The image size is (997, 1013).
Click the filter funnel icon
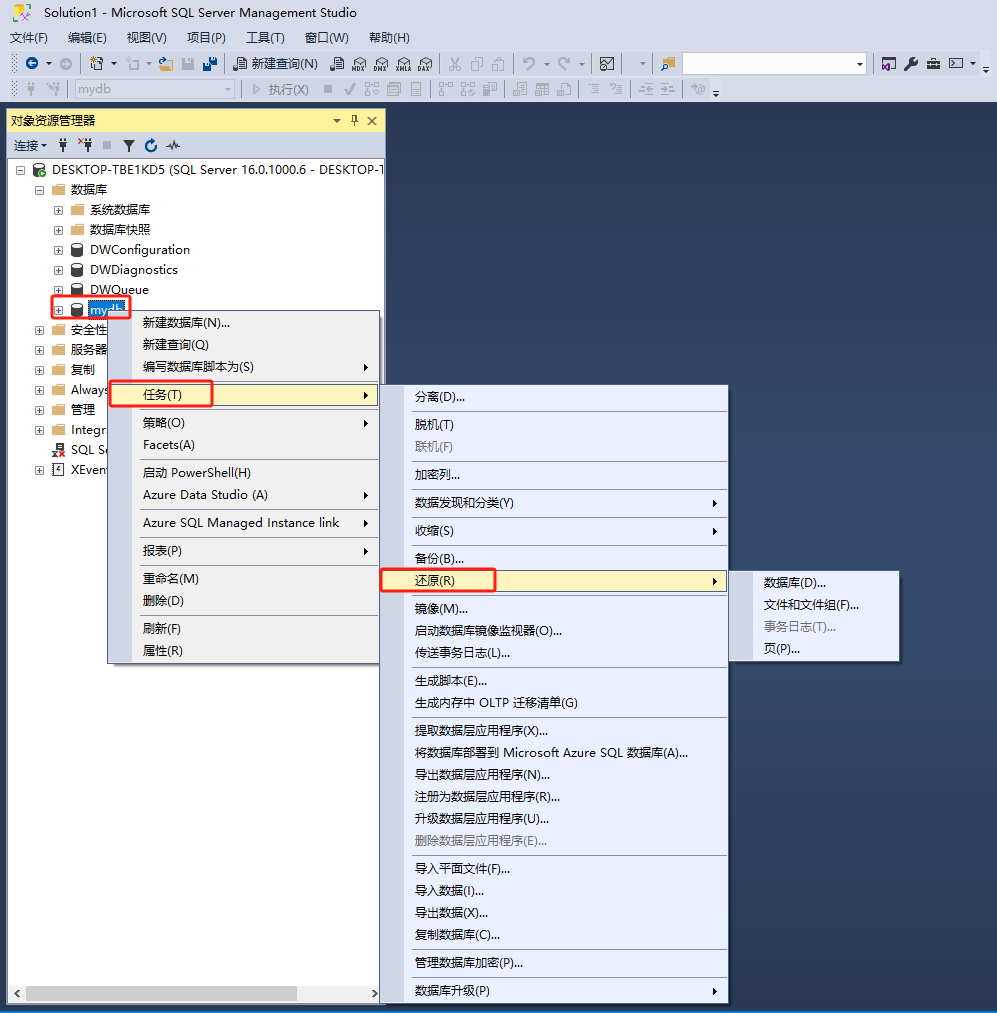point(129,145)
